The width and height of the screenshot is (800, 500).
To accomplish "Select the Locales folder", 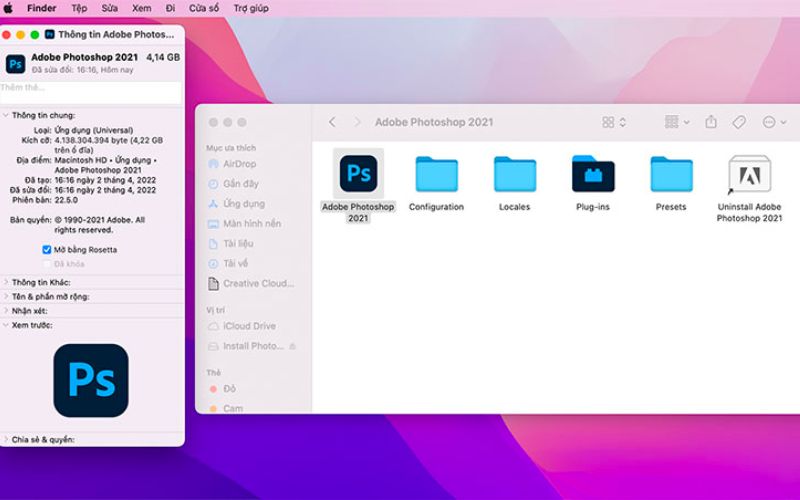I will pyautogui.click(x=514, y=173).
